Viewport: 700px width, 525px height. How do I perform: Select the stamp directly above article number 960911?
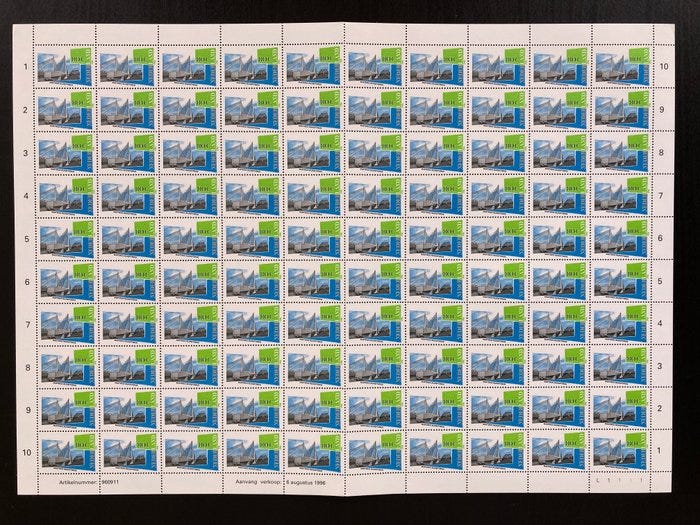point(130,452)
